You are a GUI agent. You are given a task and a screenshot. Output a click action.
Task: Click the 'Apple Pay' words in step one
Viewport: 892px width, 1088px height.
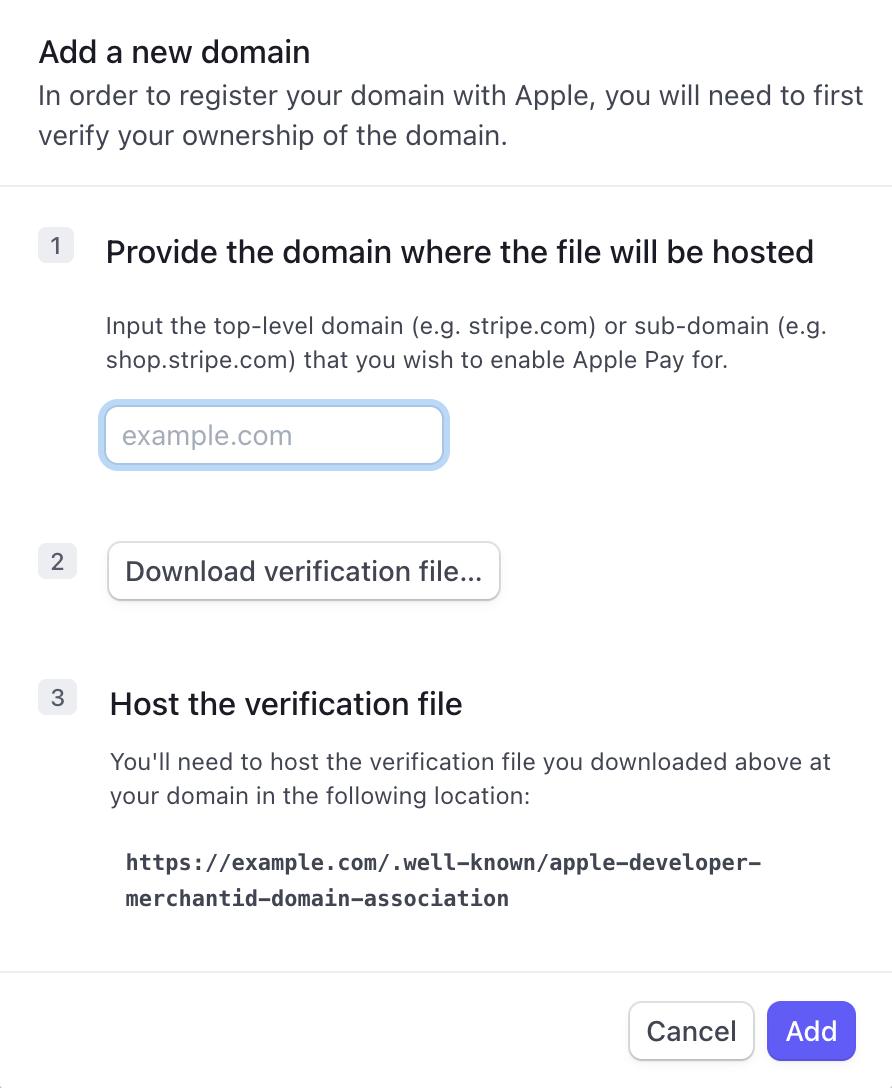(628, 361)
